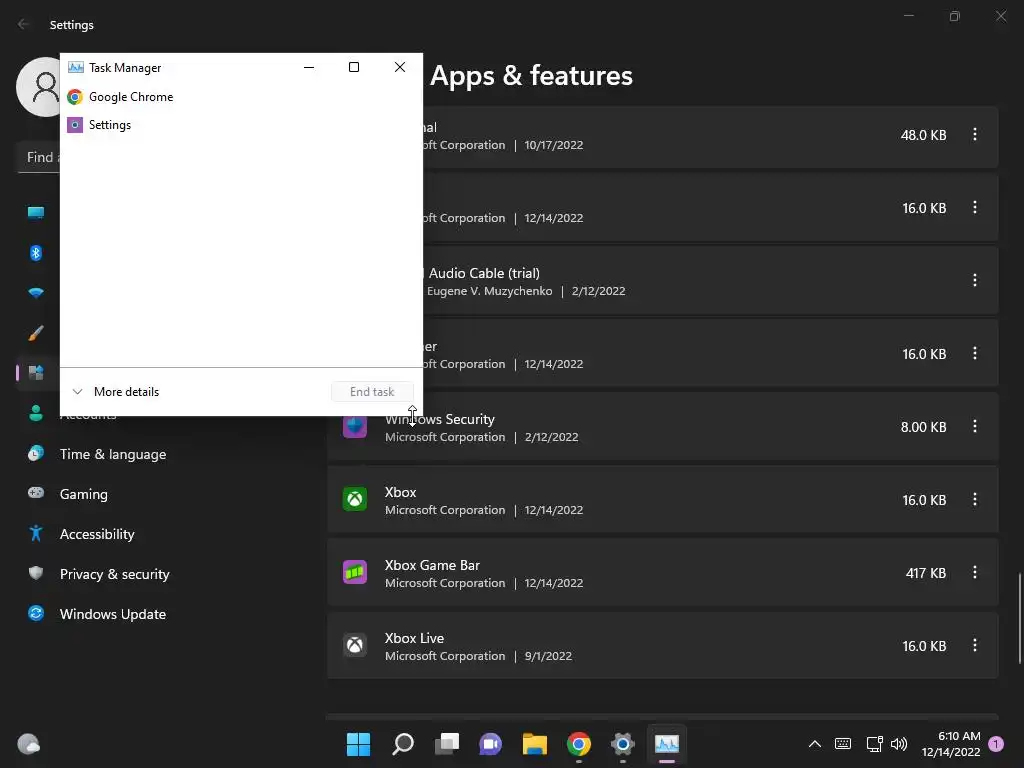
Task: Click the Bluetooth icon in Settings sidebar
Action: coord(36,253)
